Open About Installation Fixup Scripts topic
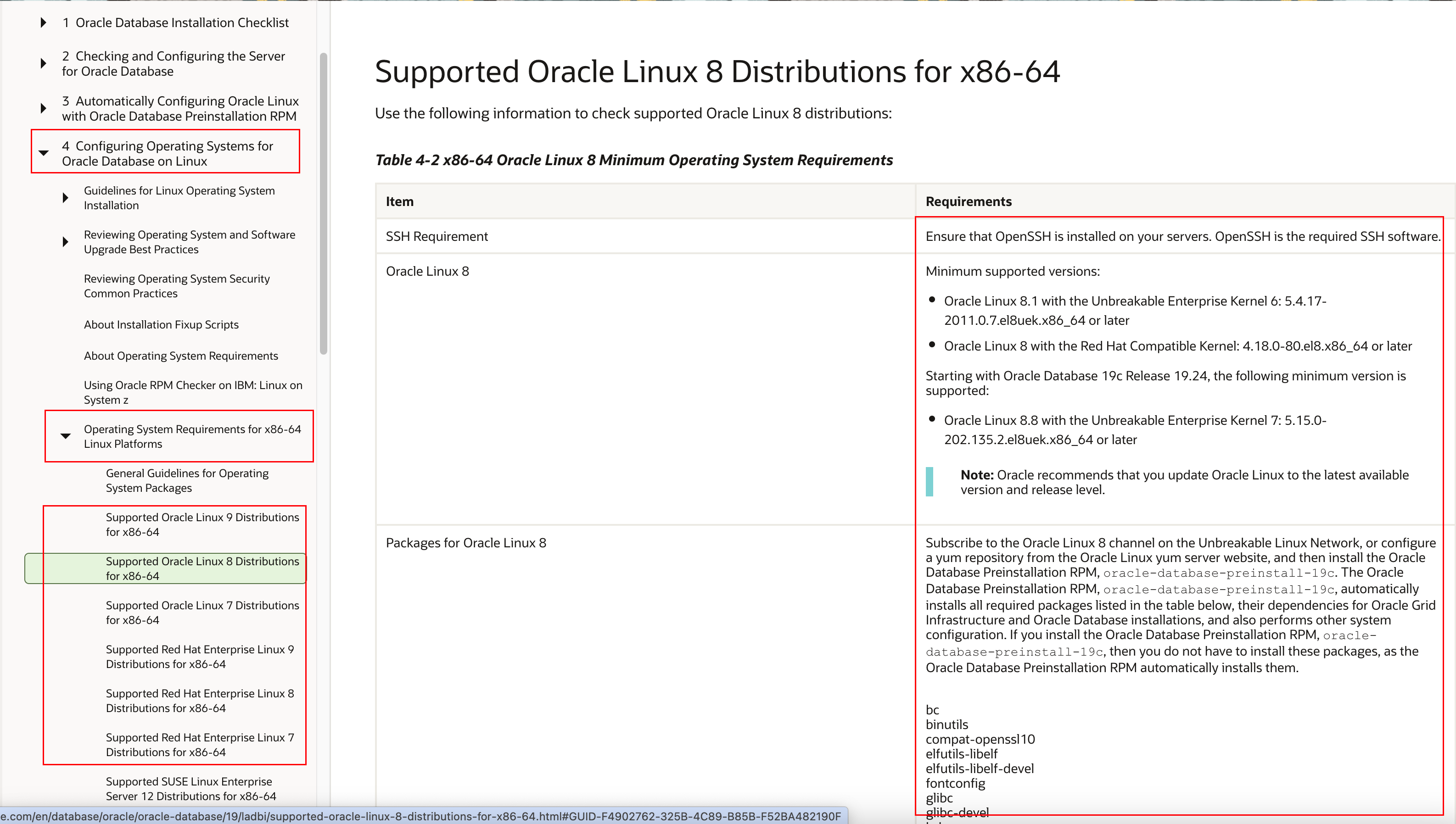Image resolution: width=1456 pixels, height=824 pixels. 161,324
